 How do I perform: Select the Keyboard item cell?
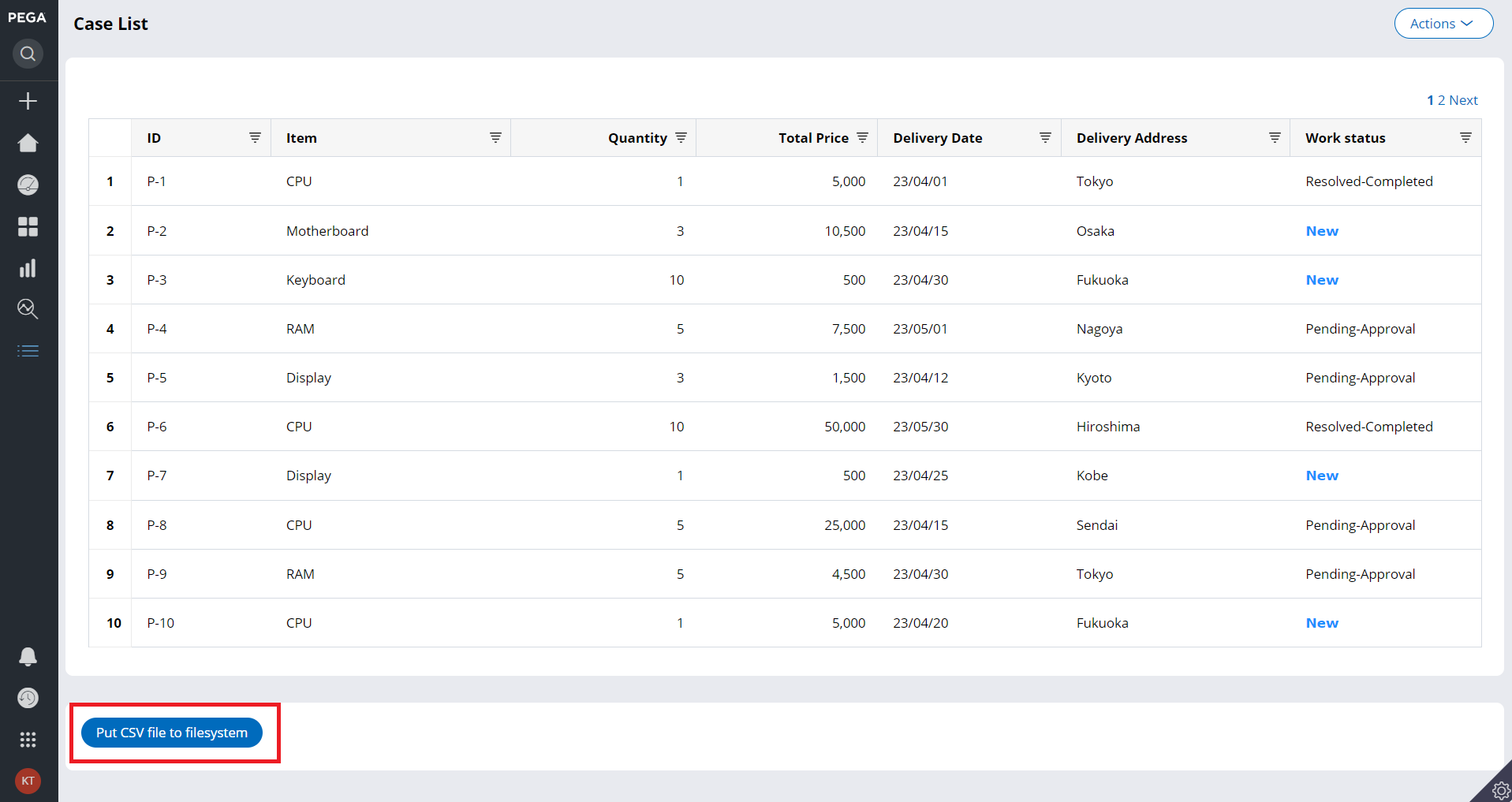click(x=315, y=280)
